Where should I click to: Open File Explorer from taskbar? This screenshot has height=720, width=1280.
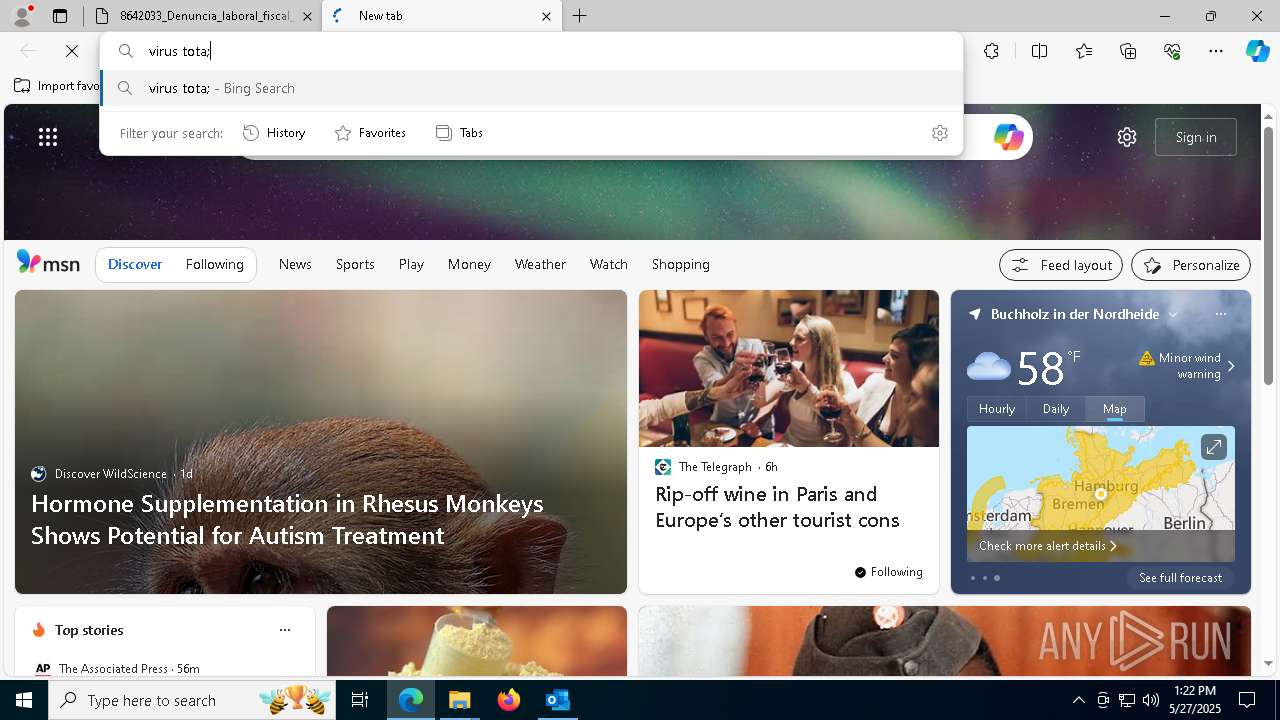click(x=460, y=700)
